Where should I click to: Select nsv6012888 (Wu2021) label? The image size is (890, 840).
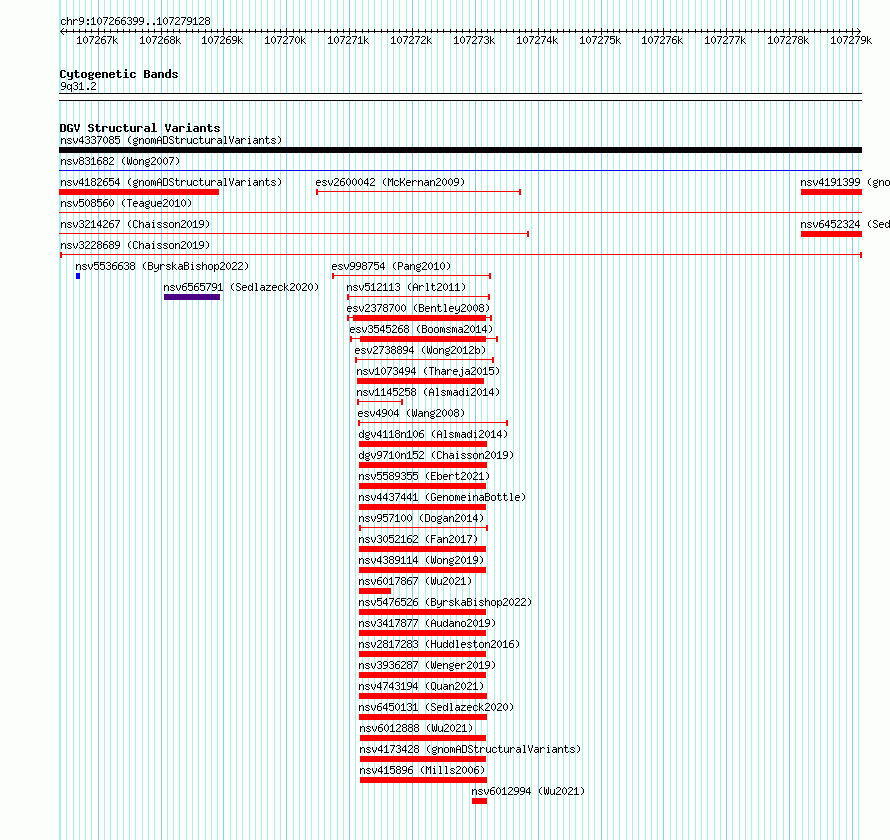(x=416, y=728)
